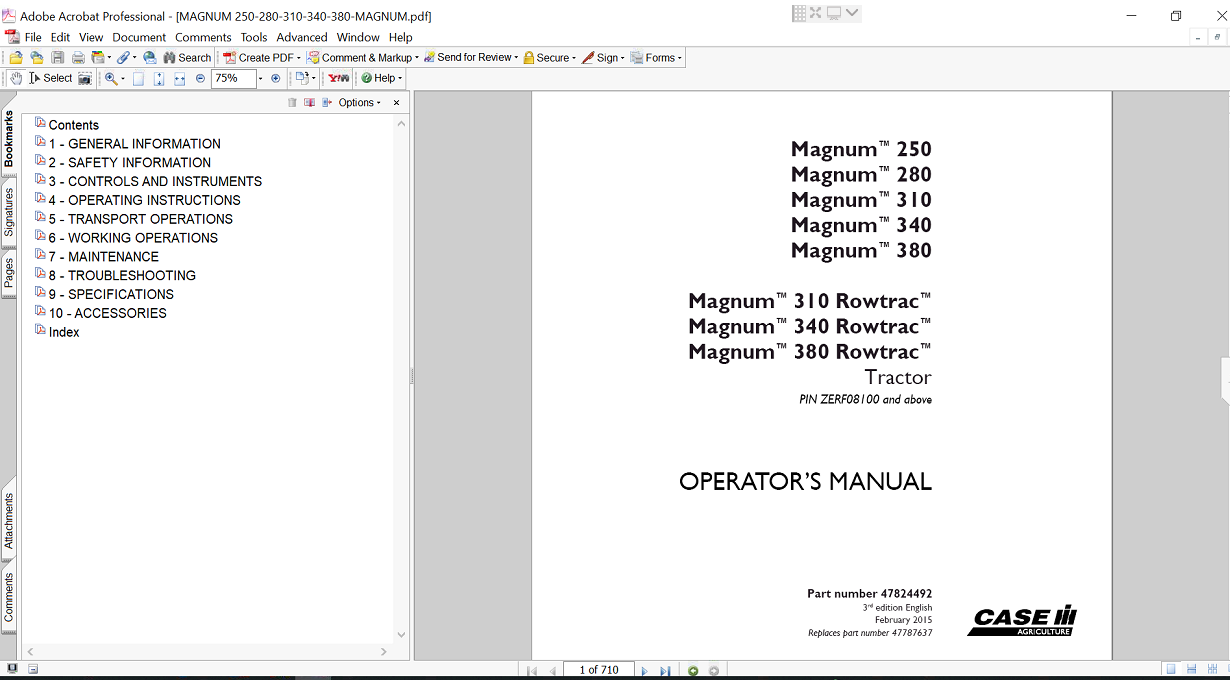Image resolution: width=1230 pixels, height=680 pixels.
Task: Click the Print icon in toolbar
Action: coord(77,58)
